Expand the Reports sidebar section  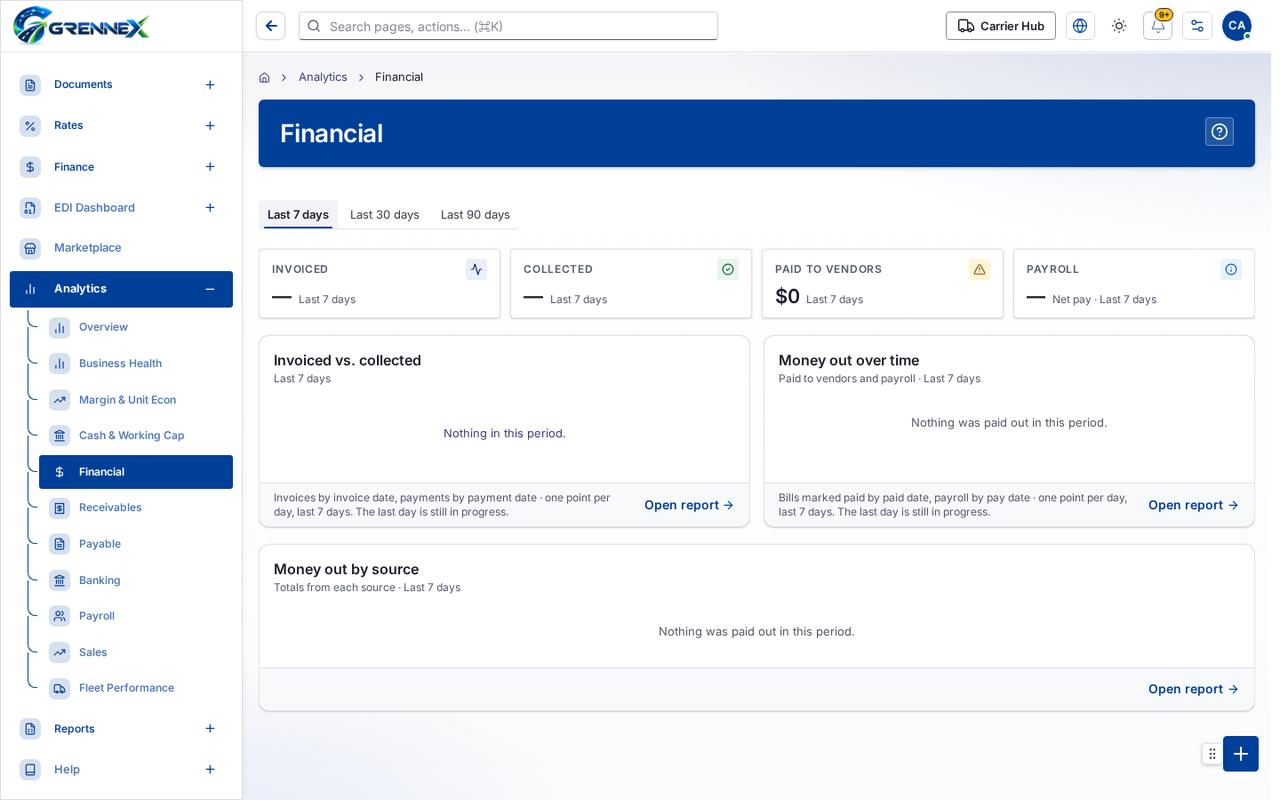(210, 729)
